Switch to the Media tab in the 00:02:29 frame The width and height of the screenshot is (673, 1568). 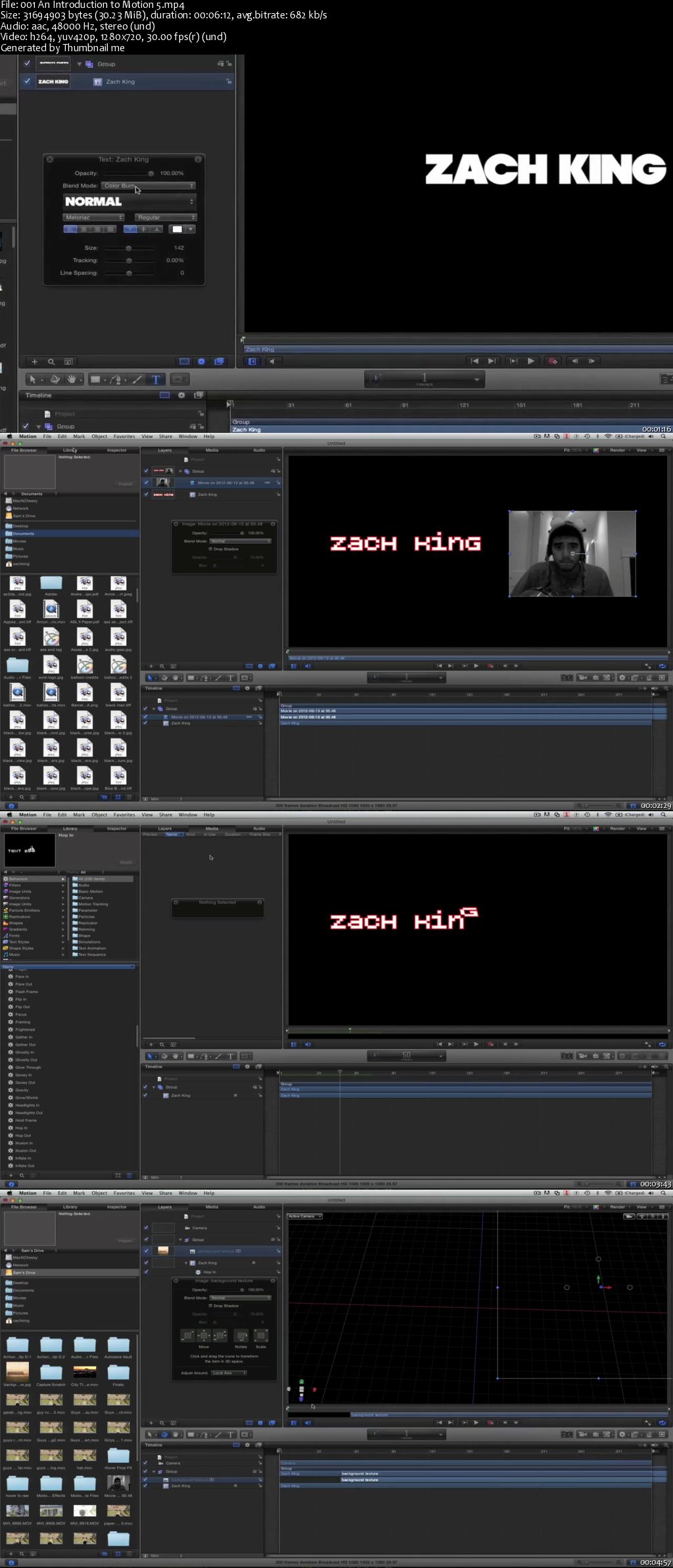point(212,450)
